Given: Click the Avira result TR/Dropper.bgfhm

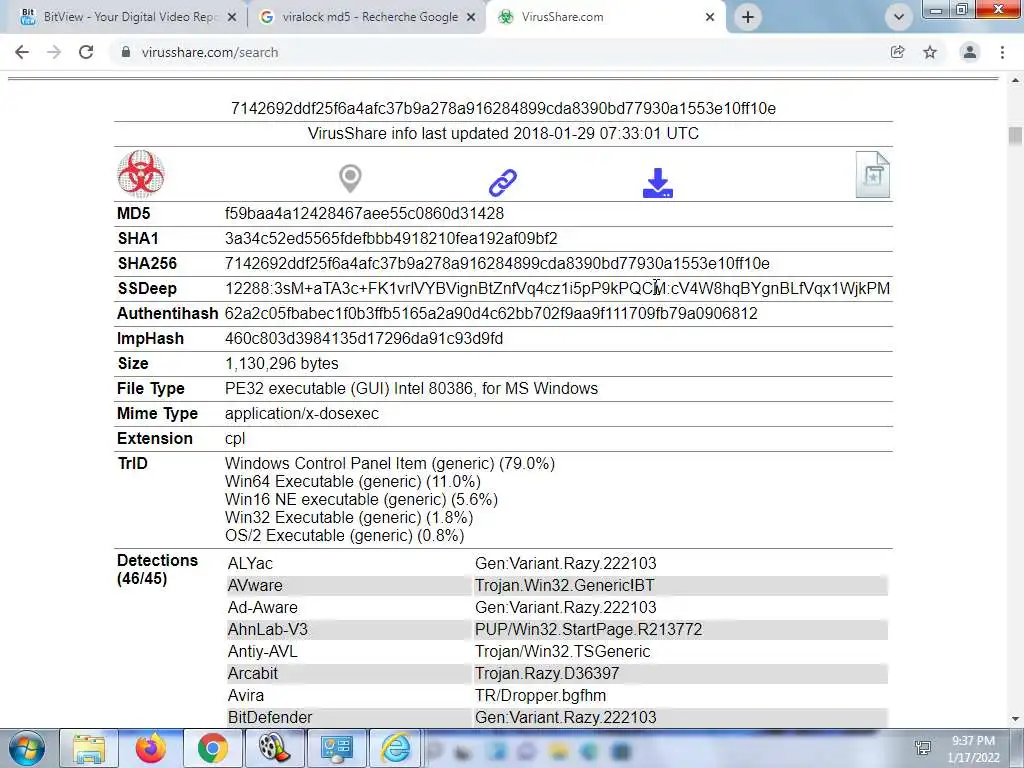Looking at the screenshot, I should coord(540,696).
